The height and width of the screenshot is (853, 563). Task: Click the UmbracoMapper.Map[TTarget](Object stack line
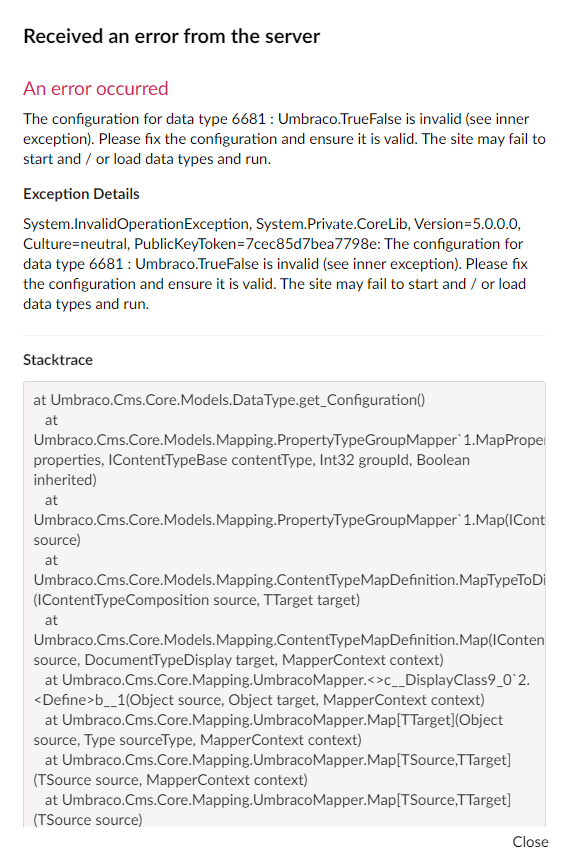coord(274,720)
